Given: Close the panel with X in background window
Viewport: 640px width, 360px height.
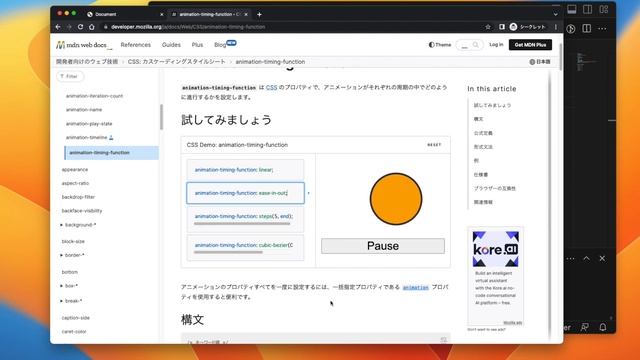Looking at the screenshot, I should (602, 258).
